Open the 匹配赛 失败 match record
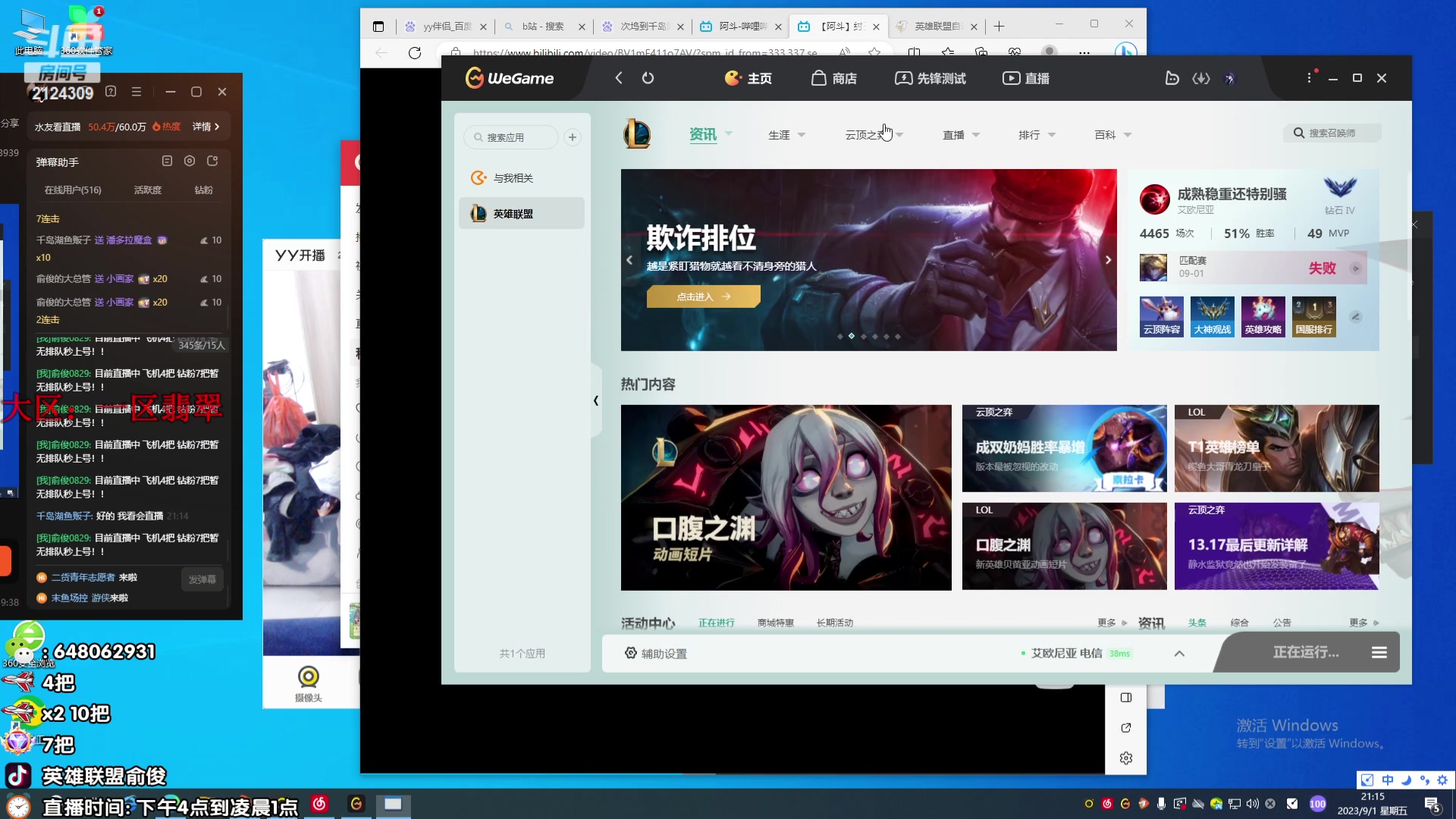Viewport: 1456px width, 819px height. coord(1253,268)
